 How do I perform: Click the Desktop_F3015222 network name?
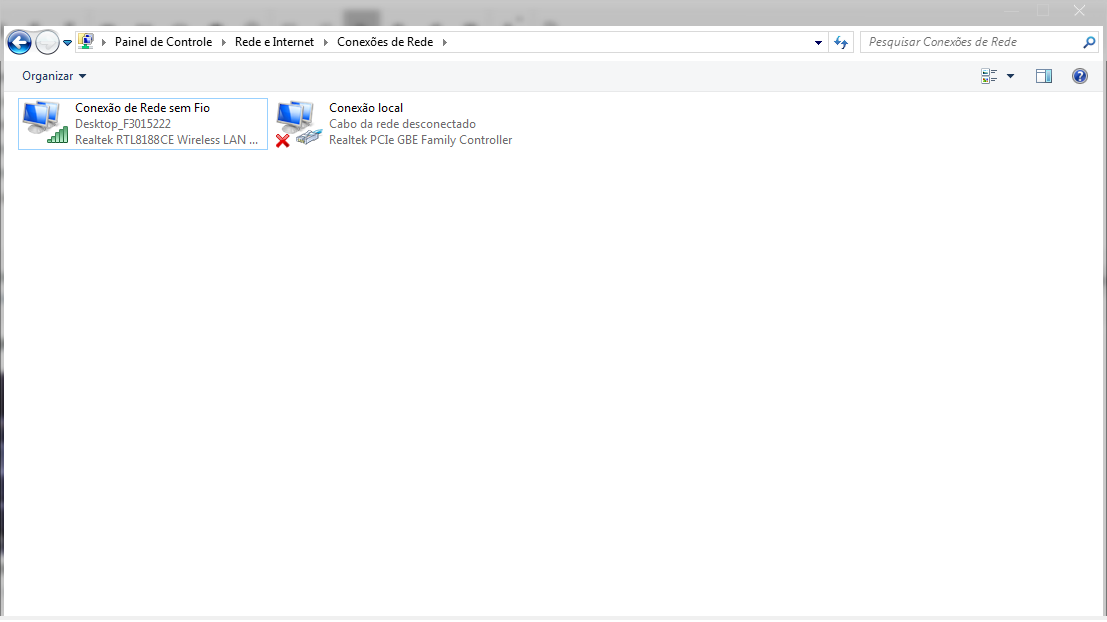point(123,124)
